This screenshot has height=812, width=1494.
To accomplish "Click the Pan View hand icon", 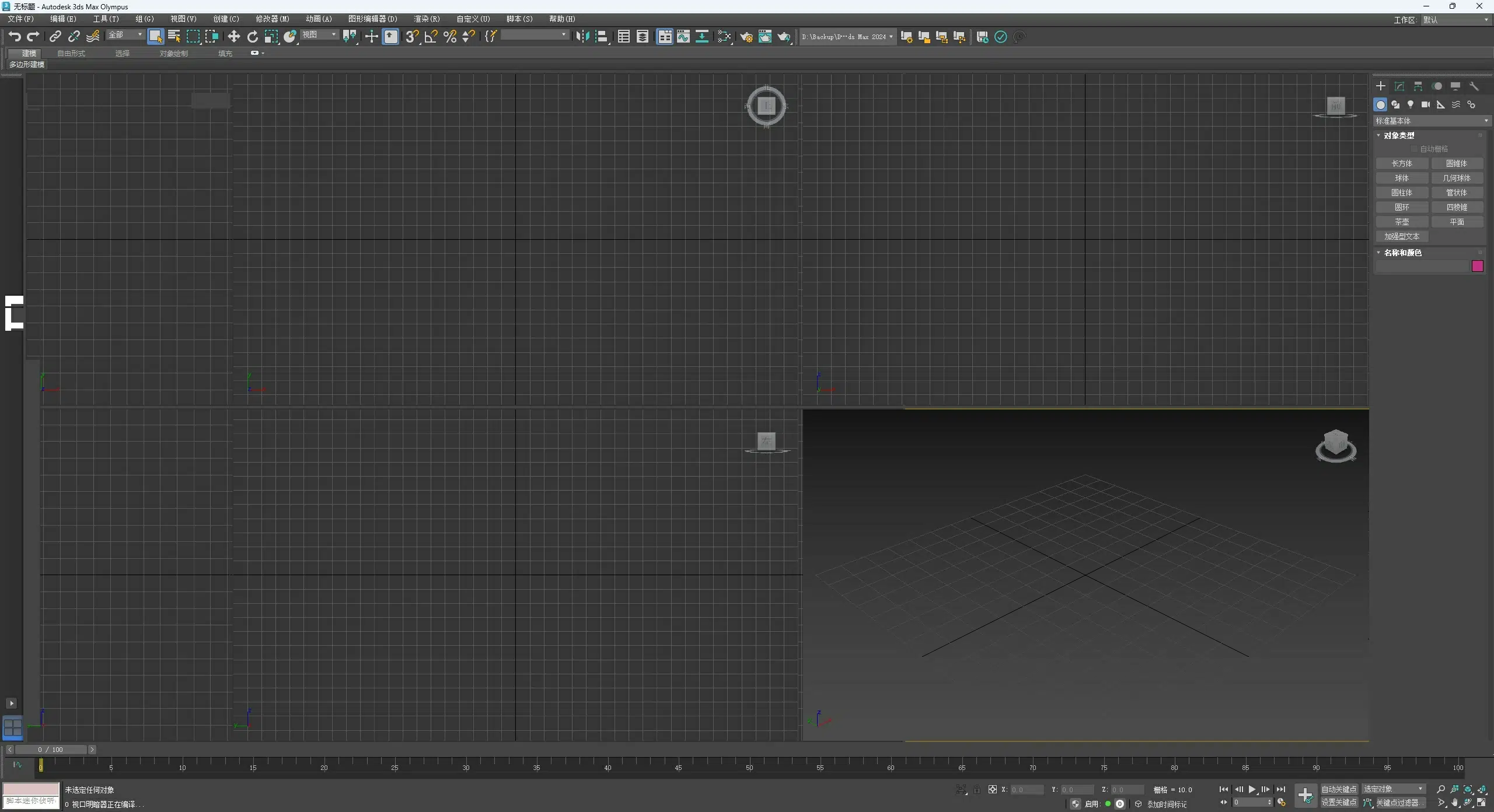I will click(1454, 803).
